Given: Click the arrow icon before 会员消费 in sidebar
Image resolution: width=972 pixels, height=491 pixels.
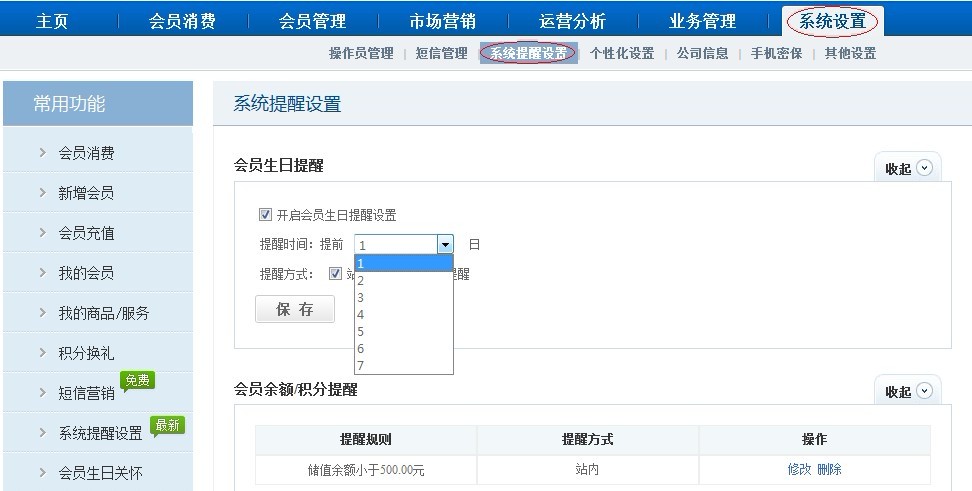Looking at the screenshot, I should pyautogui.click(x=43, y=153).
